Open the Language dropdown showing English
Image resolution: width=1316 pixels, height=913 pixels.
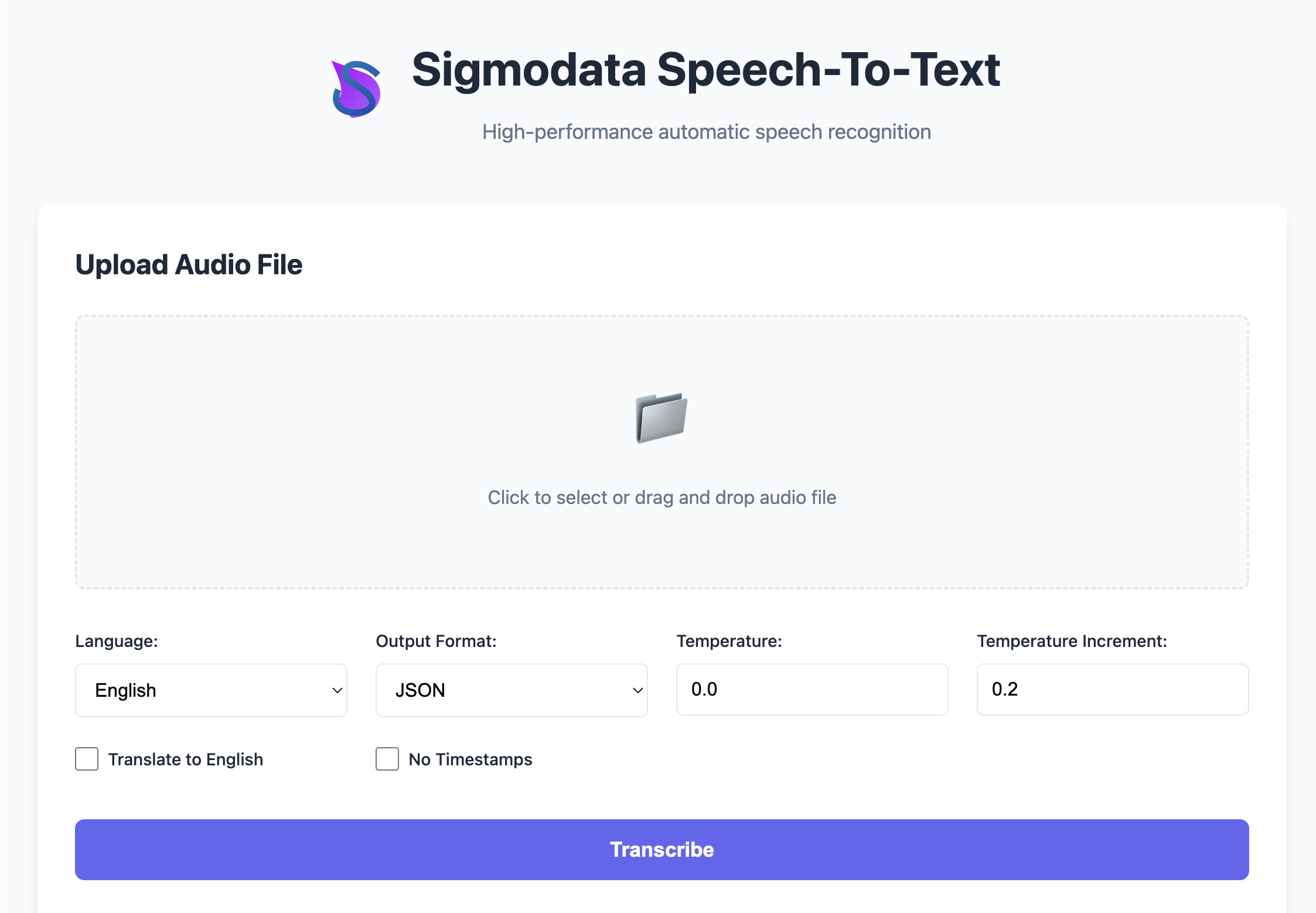211,690
